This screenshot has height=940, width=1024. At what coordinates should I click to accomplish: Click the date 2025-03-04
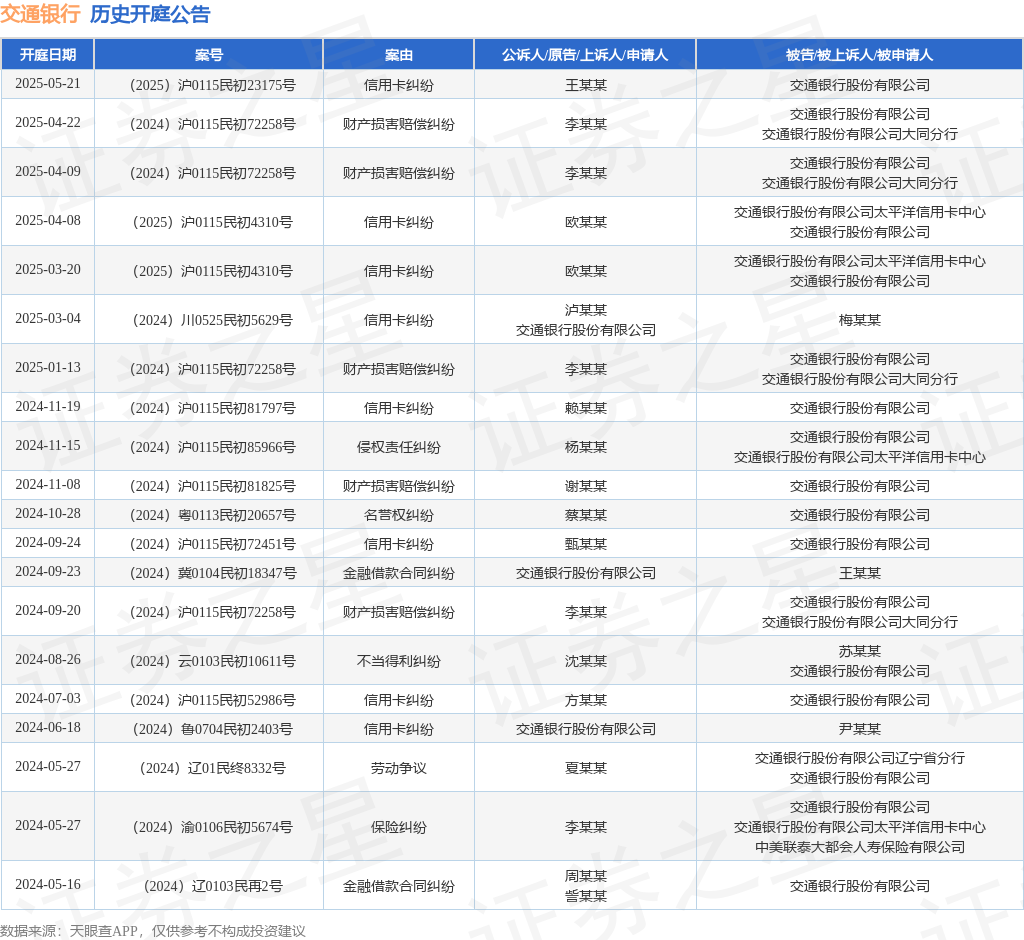(x=48, y=319)
